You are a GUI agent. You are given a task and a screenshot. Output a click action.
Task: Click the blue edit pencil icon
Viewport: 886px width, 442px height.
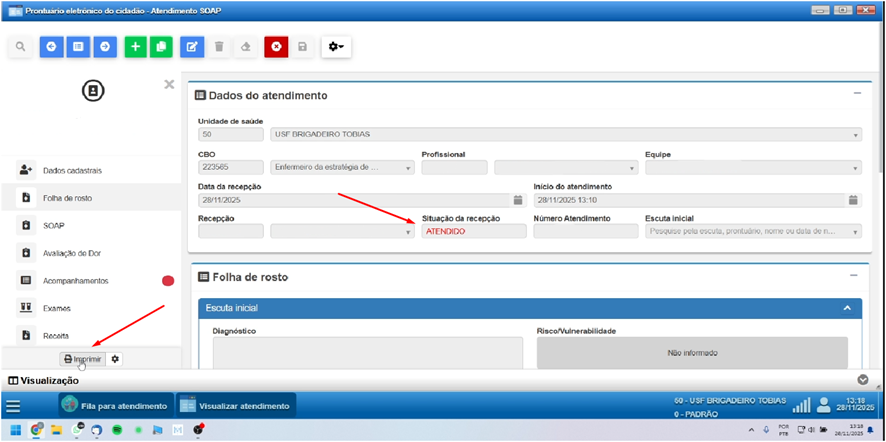click(193, 47)
